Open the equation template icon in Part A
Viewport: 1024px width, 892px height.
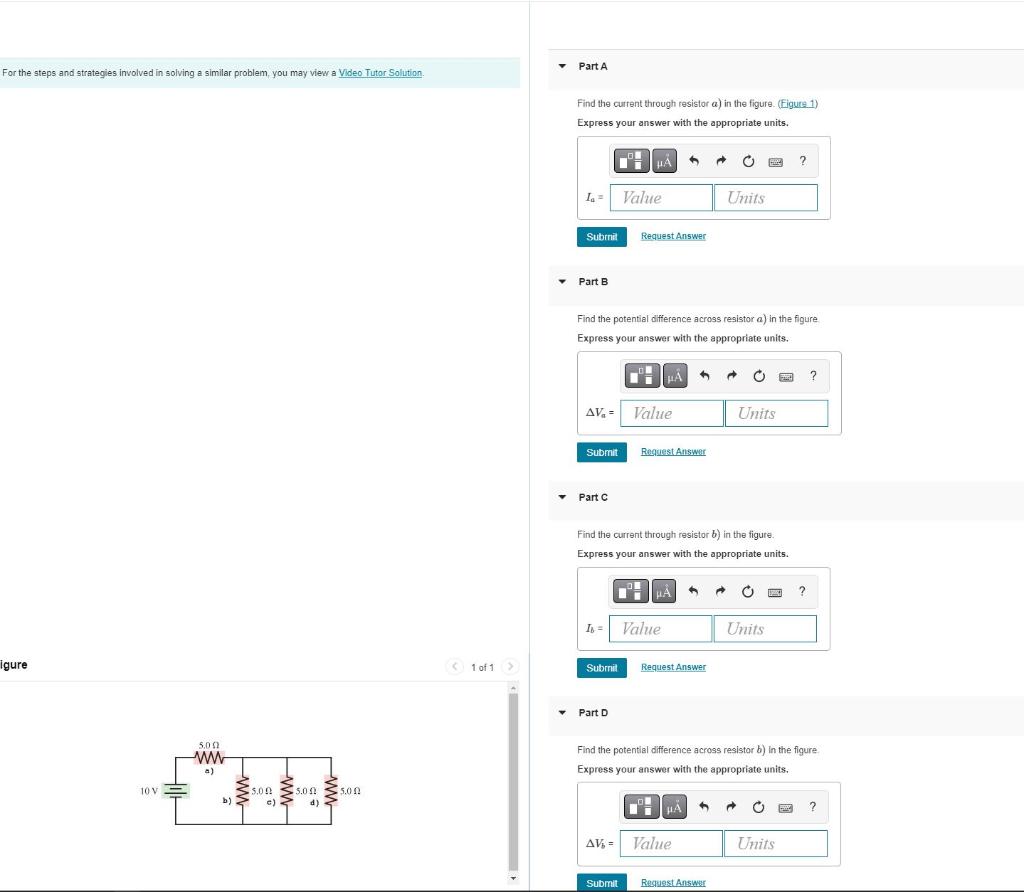[x=631, y=160]
